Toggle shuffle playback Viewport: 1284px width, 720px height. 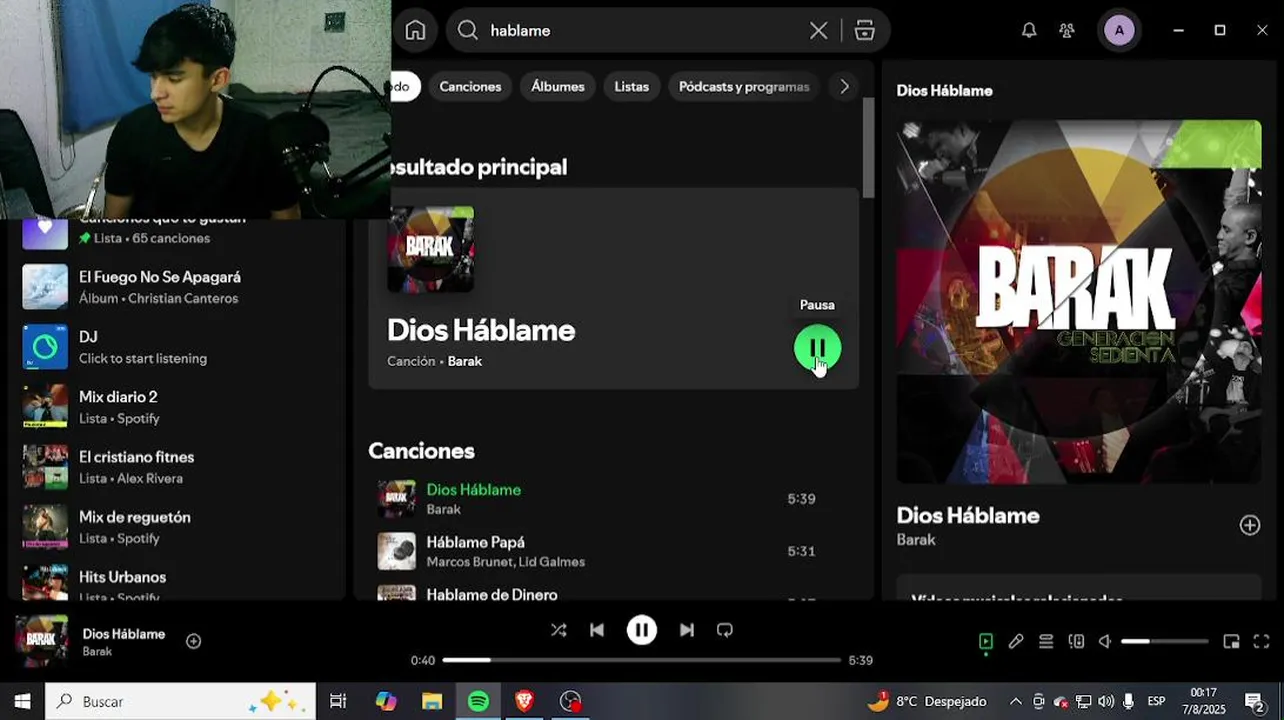tap(558, 630)
